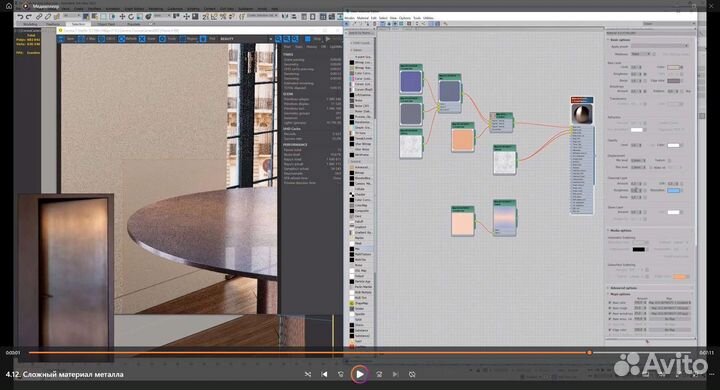The width and height of the screenshot is (720, 390).
Task: Toggle repeat in the video player
Action: coord(412,374)
